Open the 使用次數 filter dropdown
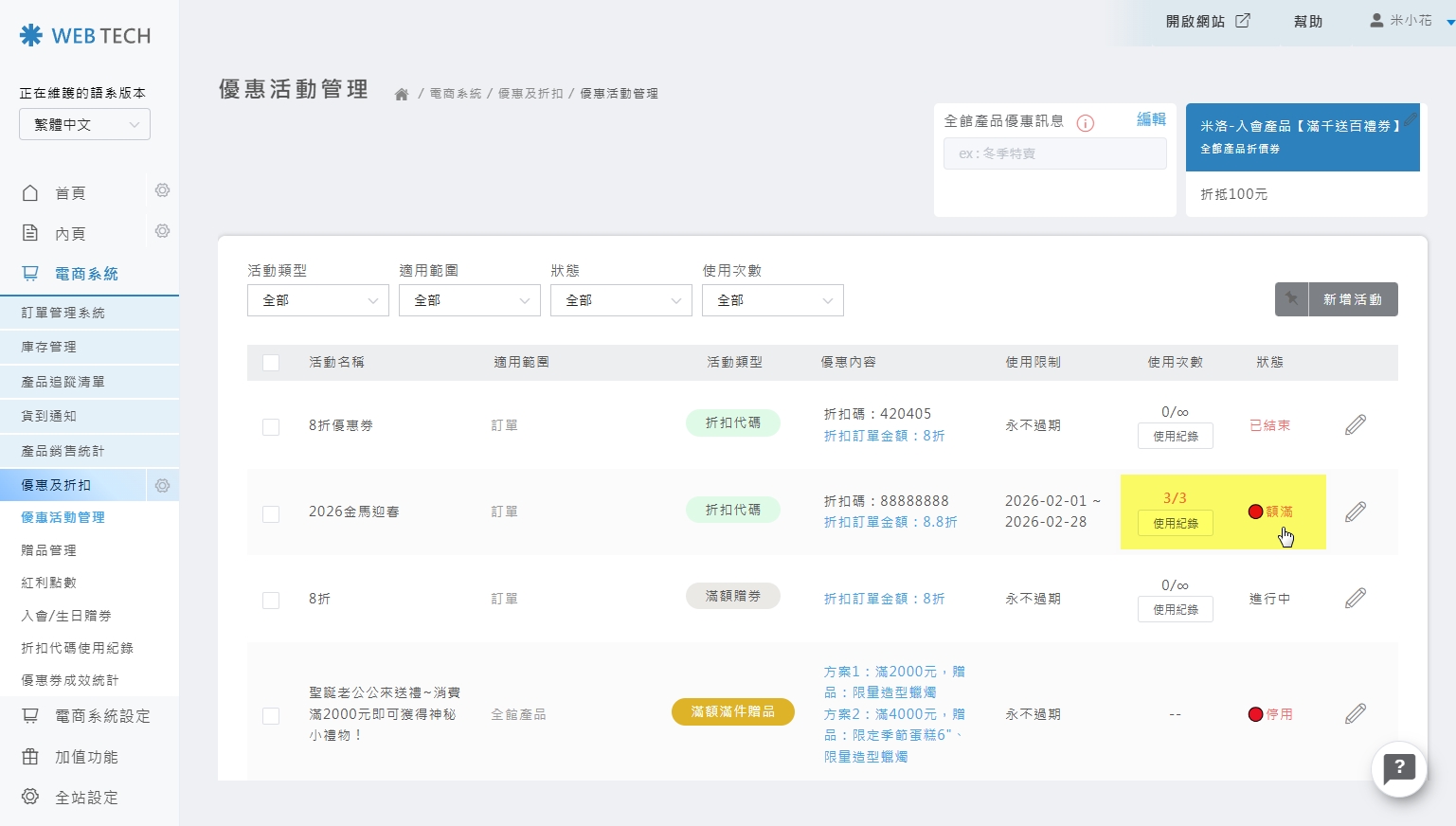This screenshot has height=826, width=1456. coord(772,300)
